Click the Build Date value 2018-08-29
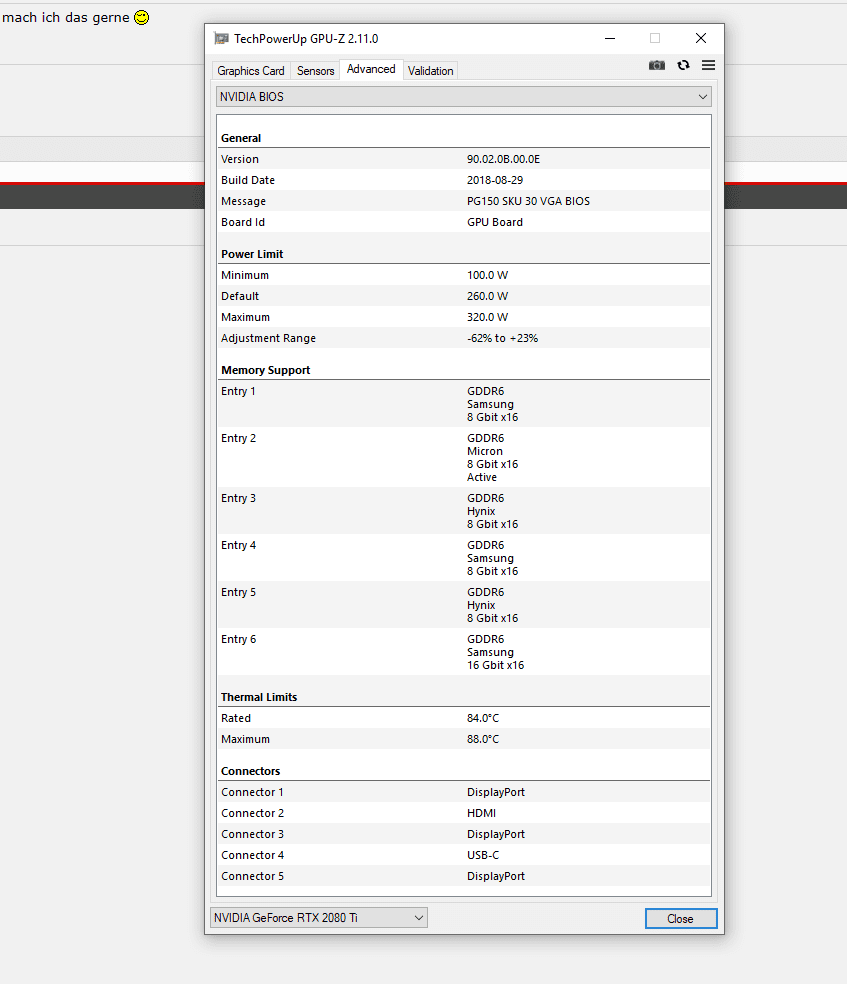Screen dimensions: 847x984 [x=495, y=180]
